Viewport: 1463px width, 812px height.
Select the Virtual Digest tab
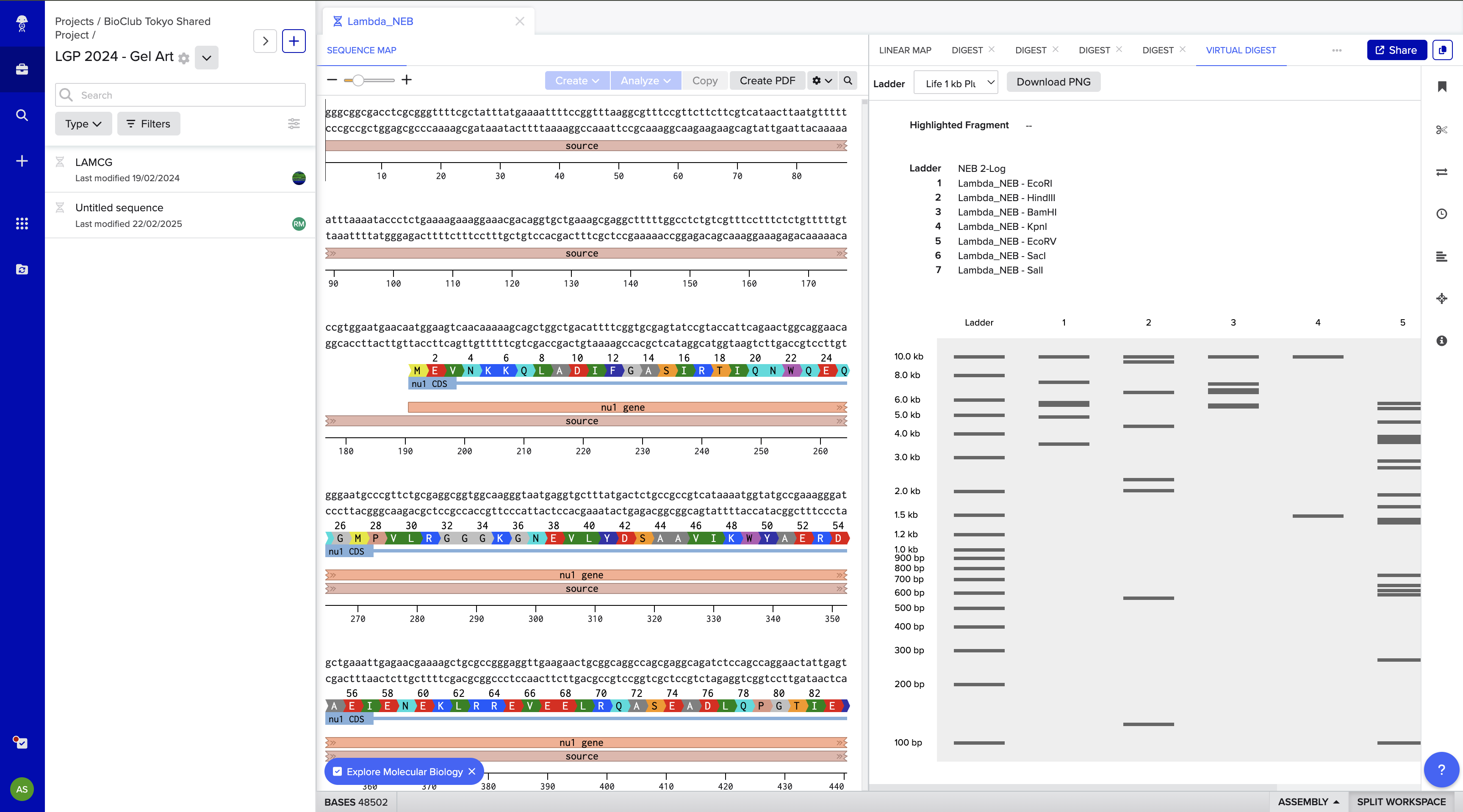pos(1240,50)
